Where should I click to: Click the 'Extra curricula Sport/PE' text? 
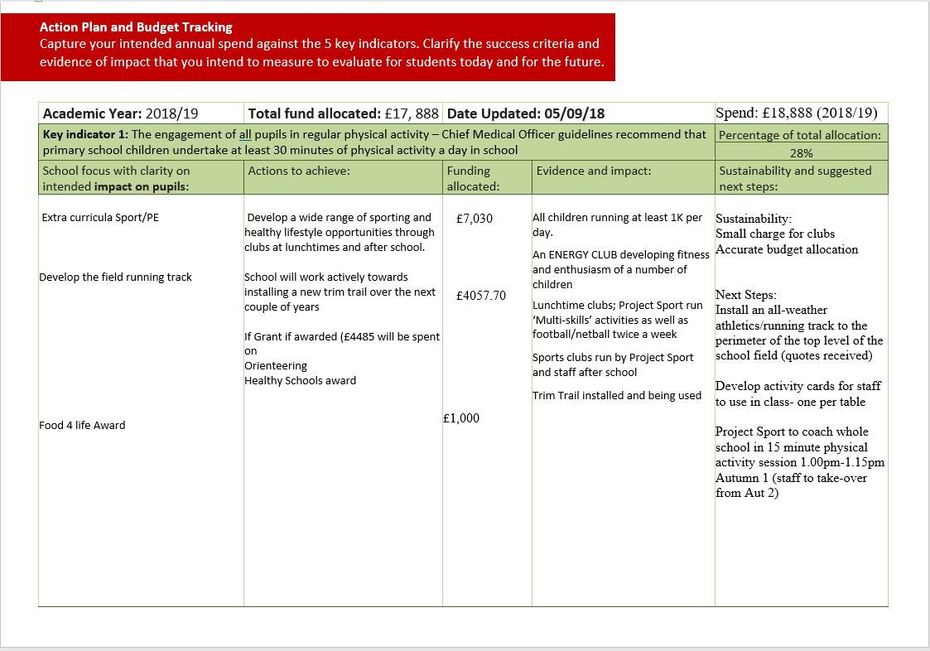pos(100,218)
